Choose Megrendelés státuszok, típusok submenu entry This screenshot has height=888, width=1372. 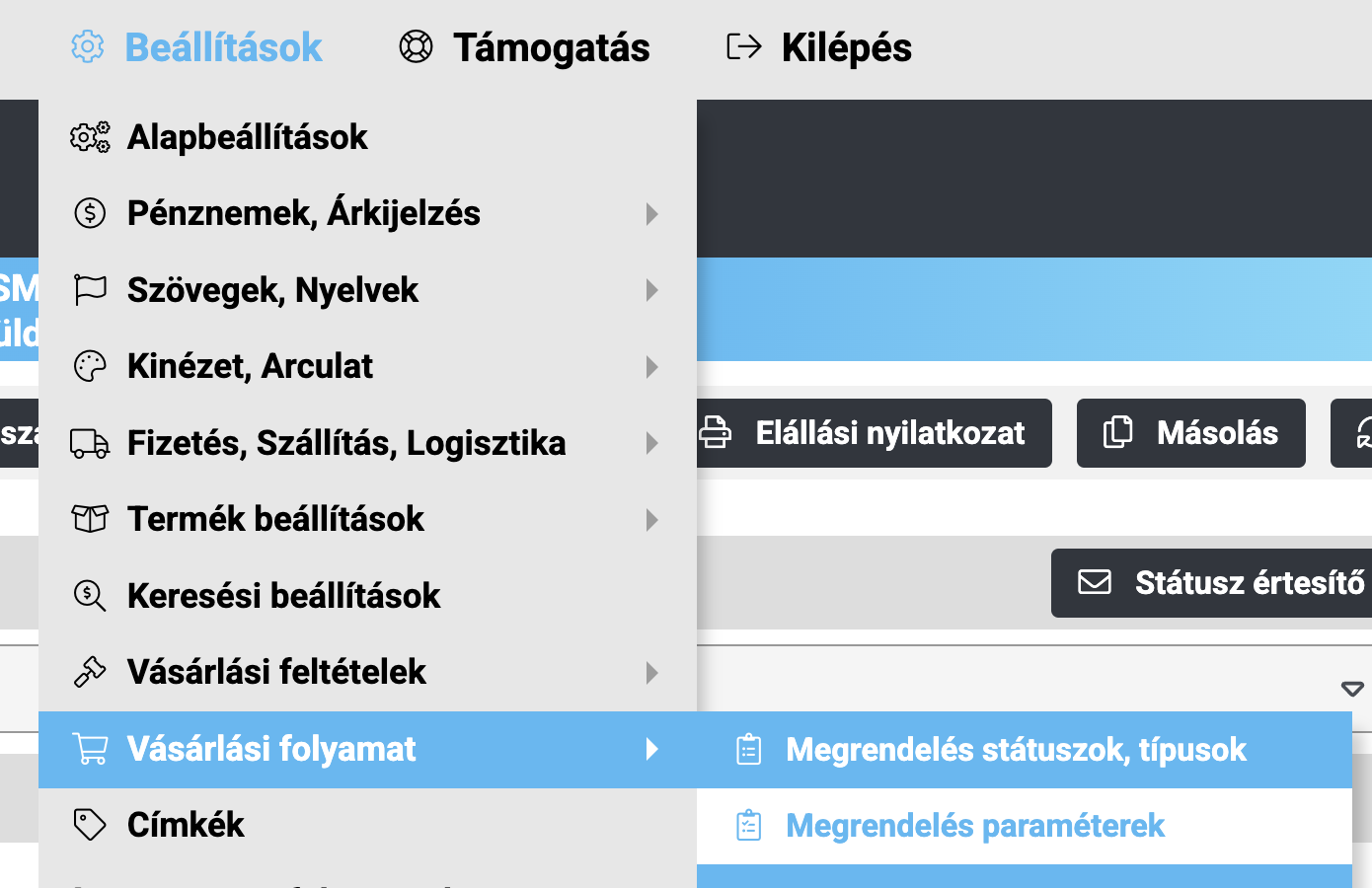tap(1016, 750)
